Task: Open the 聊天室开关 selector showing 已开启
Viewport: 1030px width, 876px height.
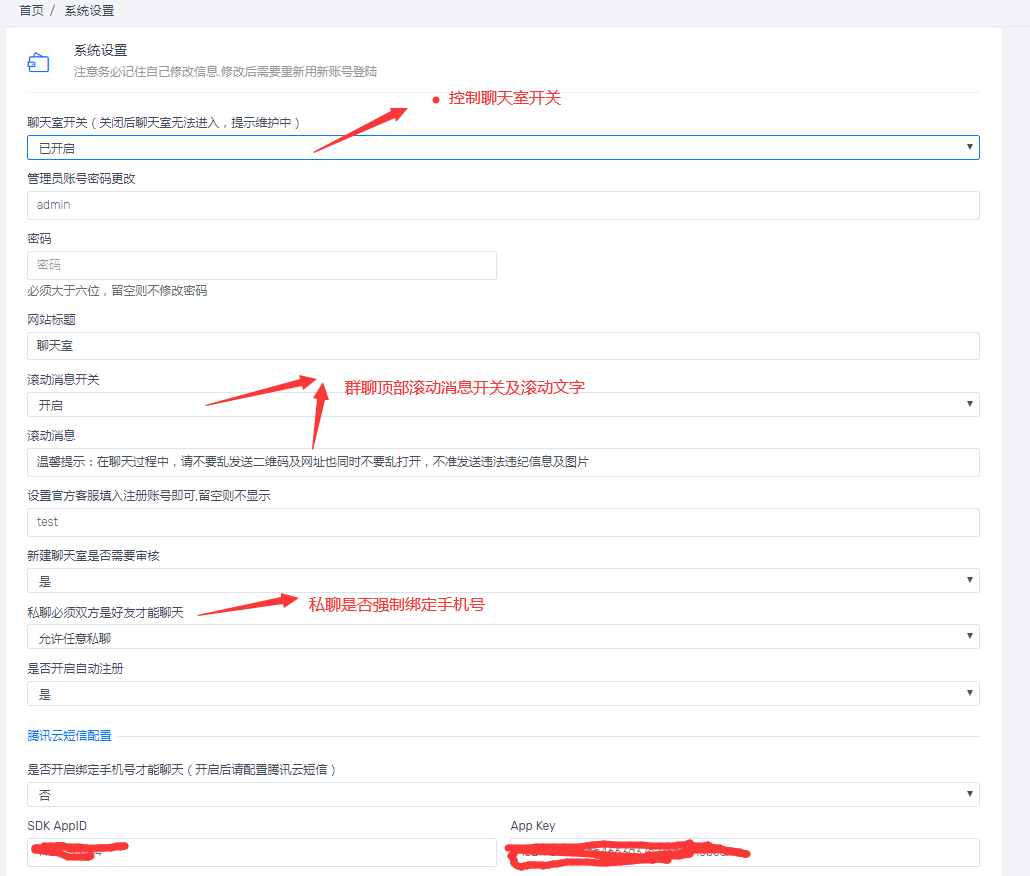Action: (500, 146)
